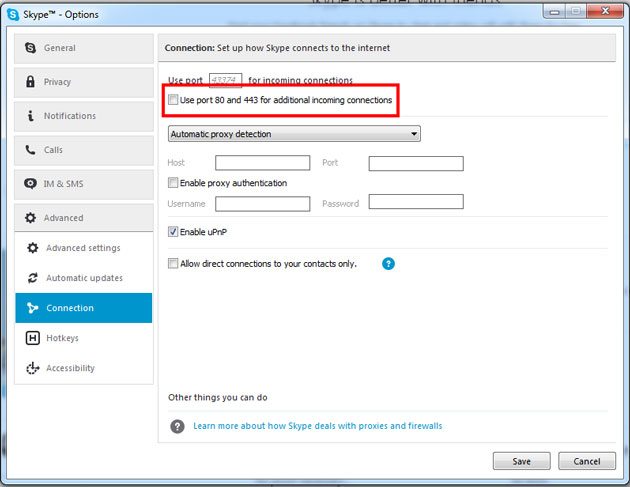Open Automatic proxy detection dropdown
Image resolution: width=630 pixels, height=487 pixels.
click(x=294, y=134)
